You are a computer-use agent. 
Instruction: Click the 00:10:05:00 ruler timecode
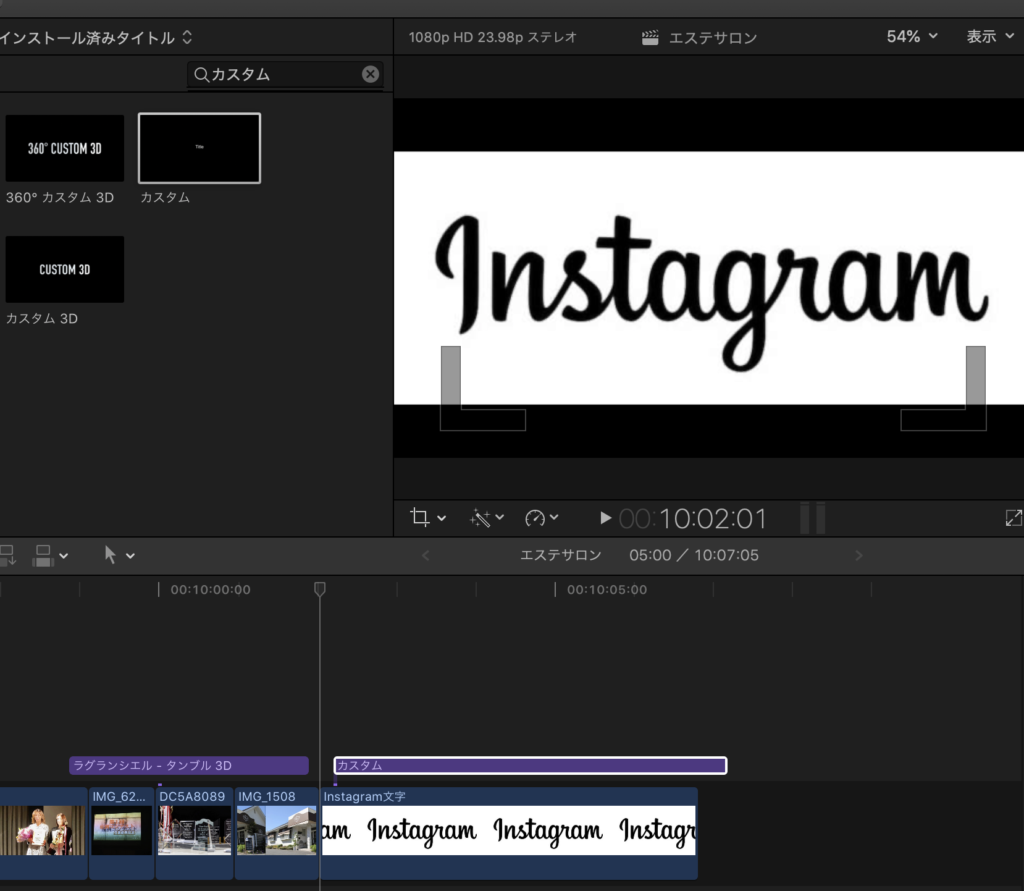(607, 590)
